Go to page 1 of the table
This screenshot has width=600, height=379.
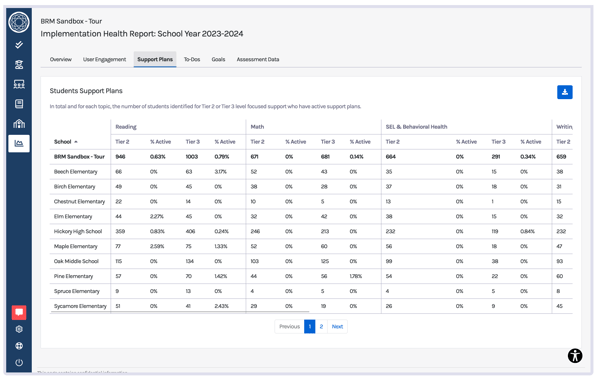pos(310,327)
